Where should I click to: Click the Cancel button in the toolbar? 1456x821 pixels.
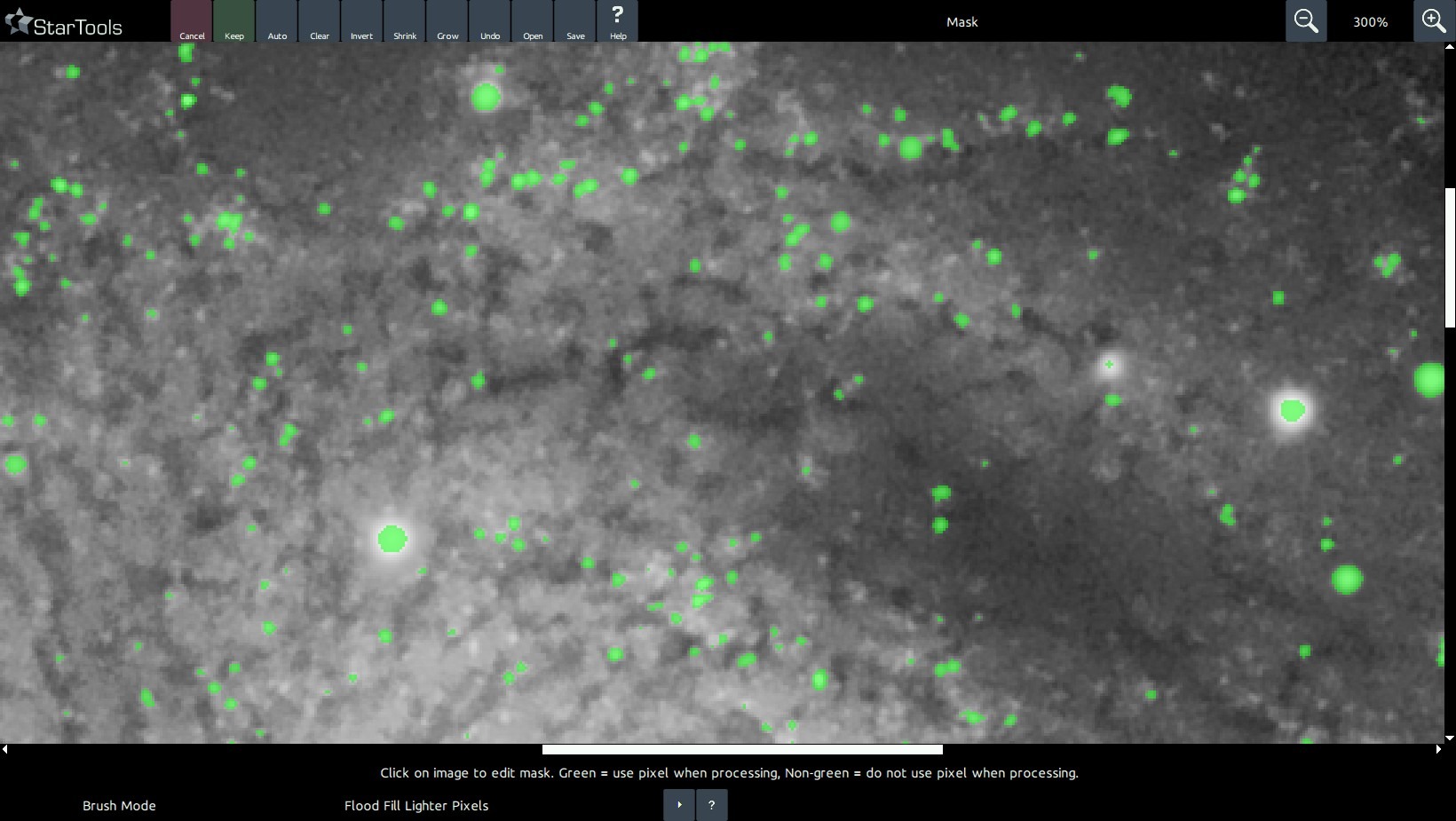point(192,21)
